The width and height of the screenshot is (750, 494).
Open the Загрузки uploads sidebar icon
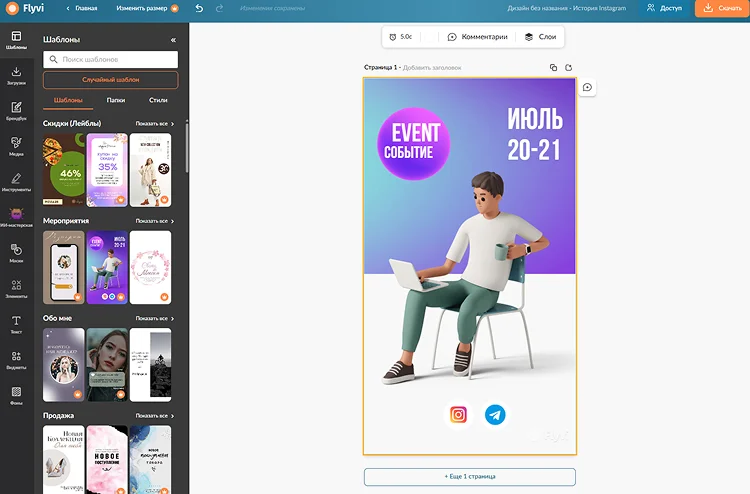[x=16, y=76]
